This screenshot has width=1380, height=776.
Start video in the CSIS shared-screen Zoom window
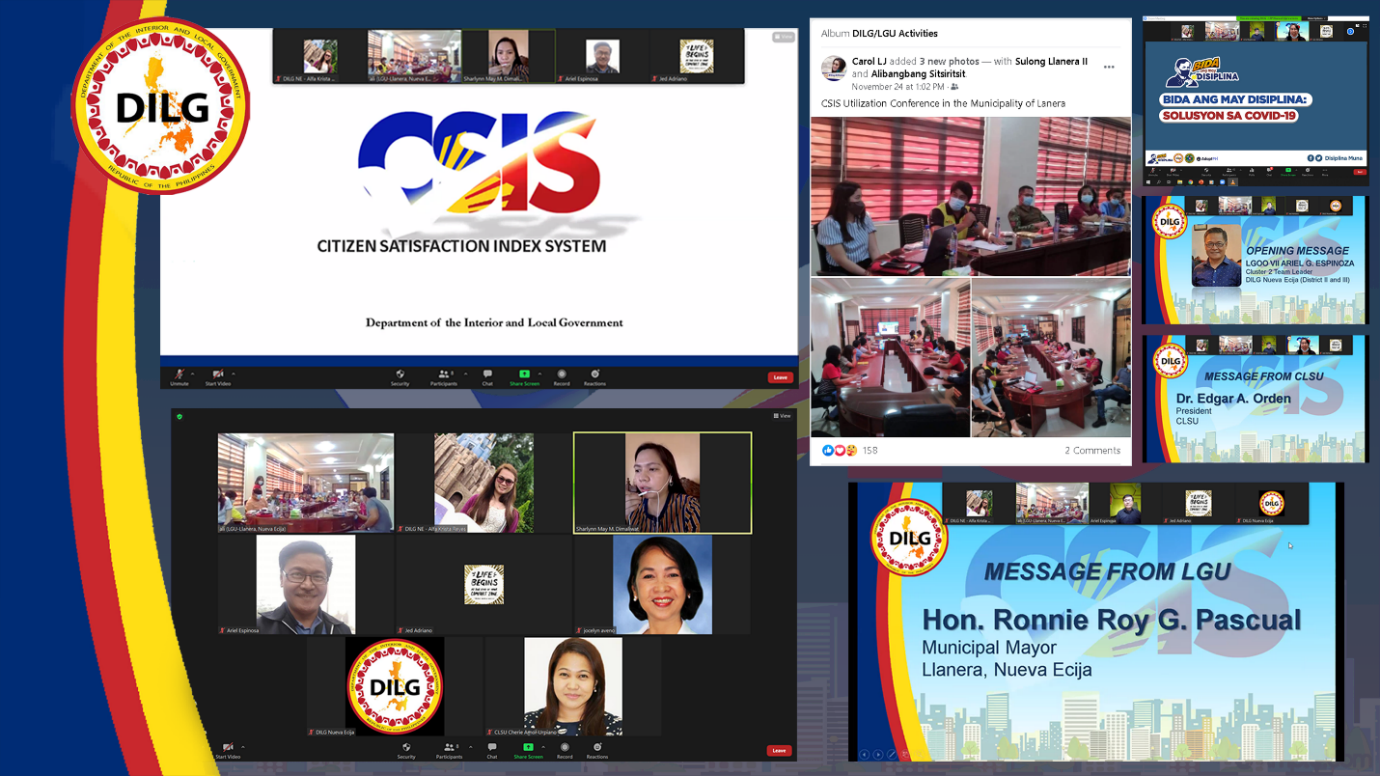click(x=217, y=377)
